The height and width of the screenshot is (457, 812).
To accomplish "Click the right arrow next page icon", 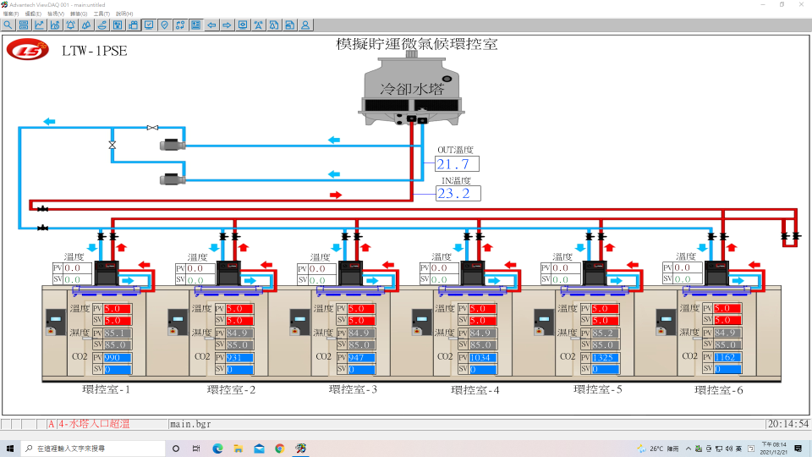I will tap(227, 25).
